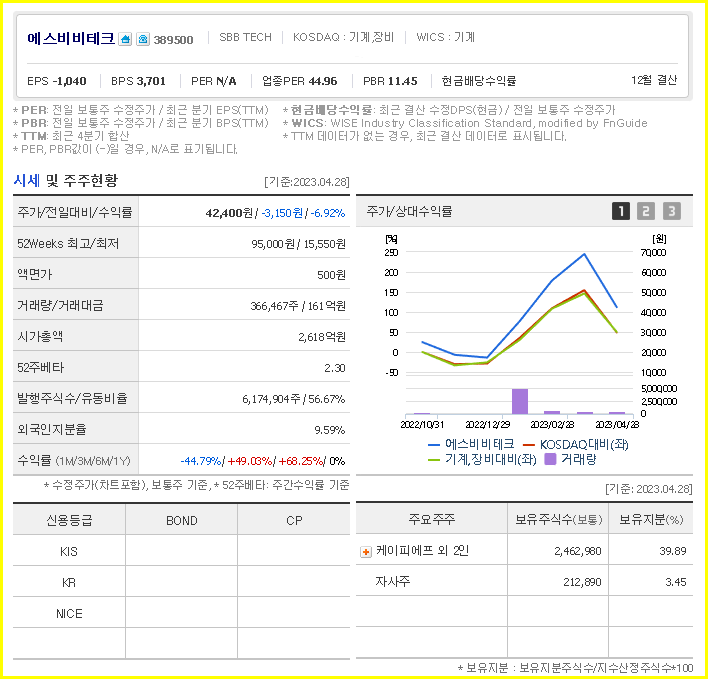Click 외국인지분율 value 9.59%

(x=330, y=430)
